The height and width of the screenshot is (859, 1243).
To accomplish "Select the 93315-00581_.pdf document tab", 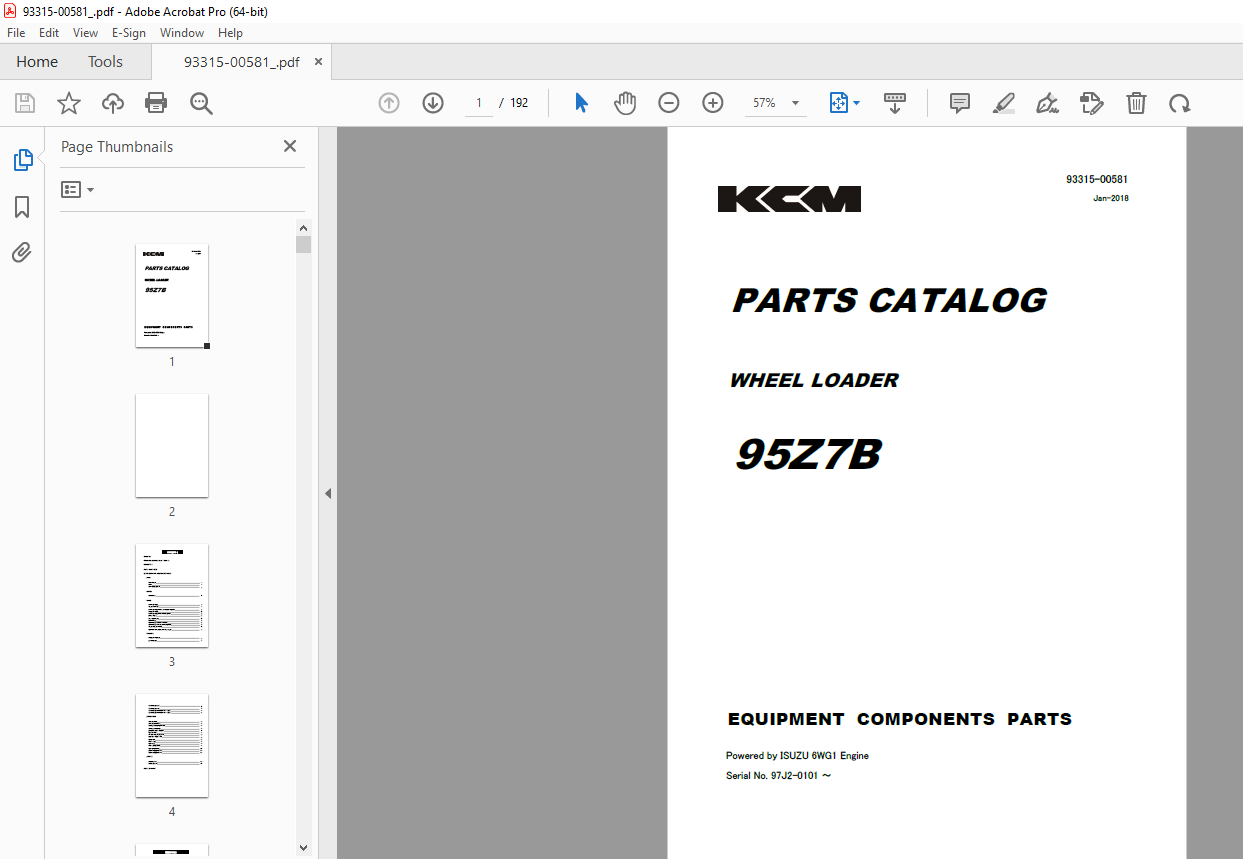I will click(241, 61).
